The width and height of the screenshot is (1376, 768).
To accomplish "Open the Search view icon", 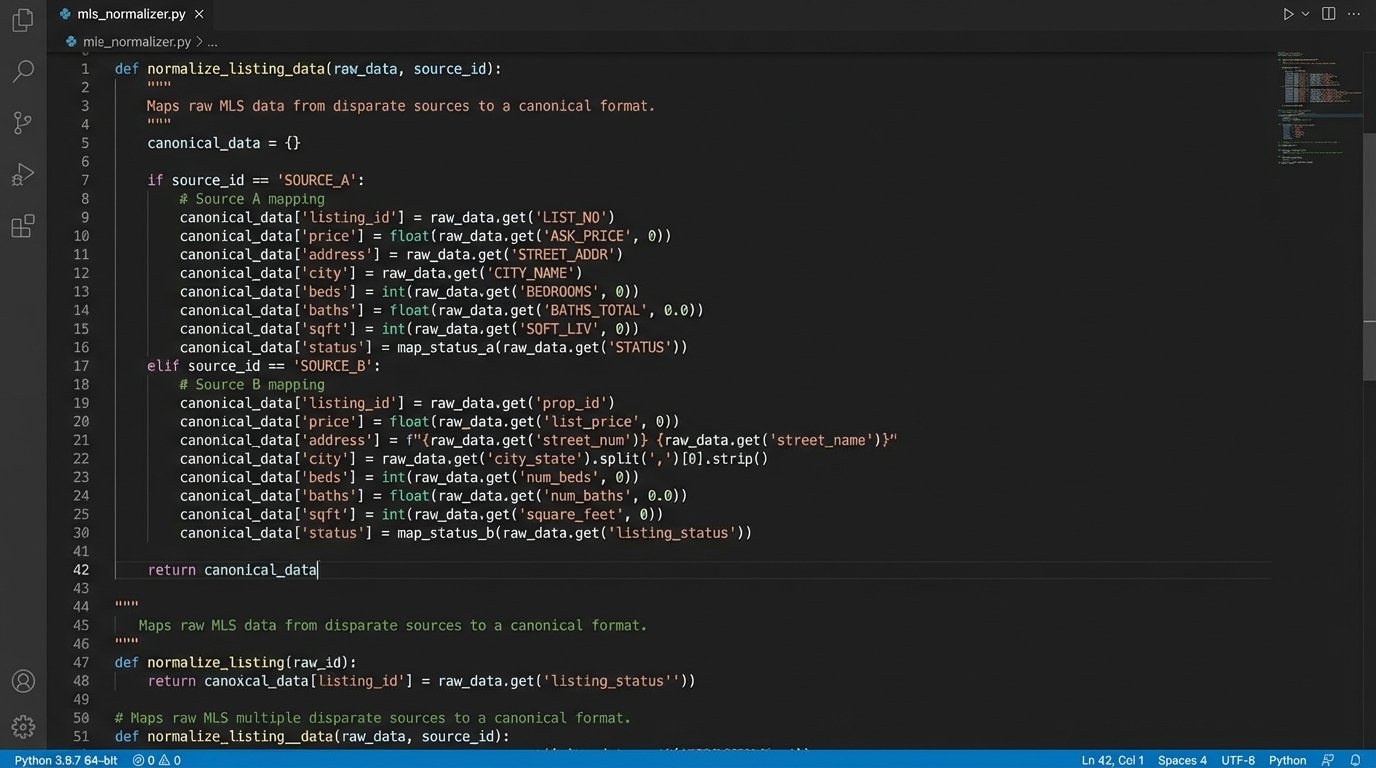I will click(x=22, y=72).
